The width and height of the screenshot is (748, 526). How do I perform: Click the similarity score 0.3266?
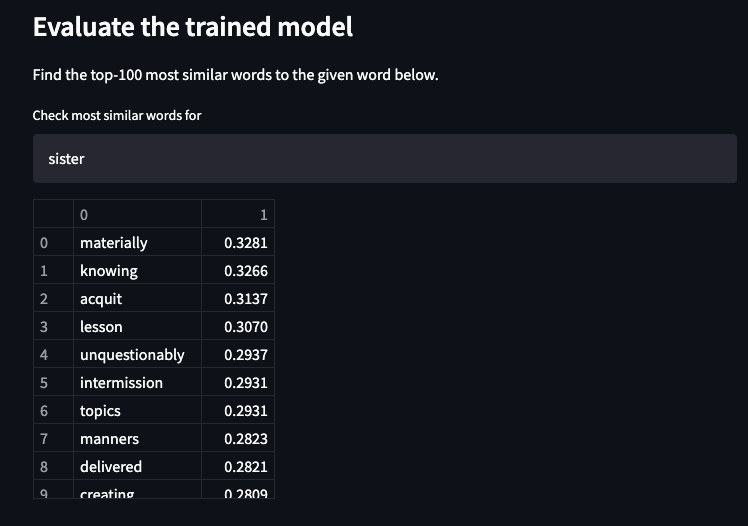pos(238,270)
